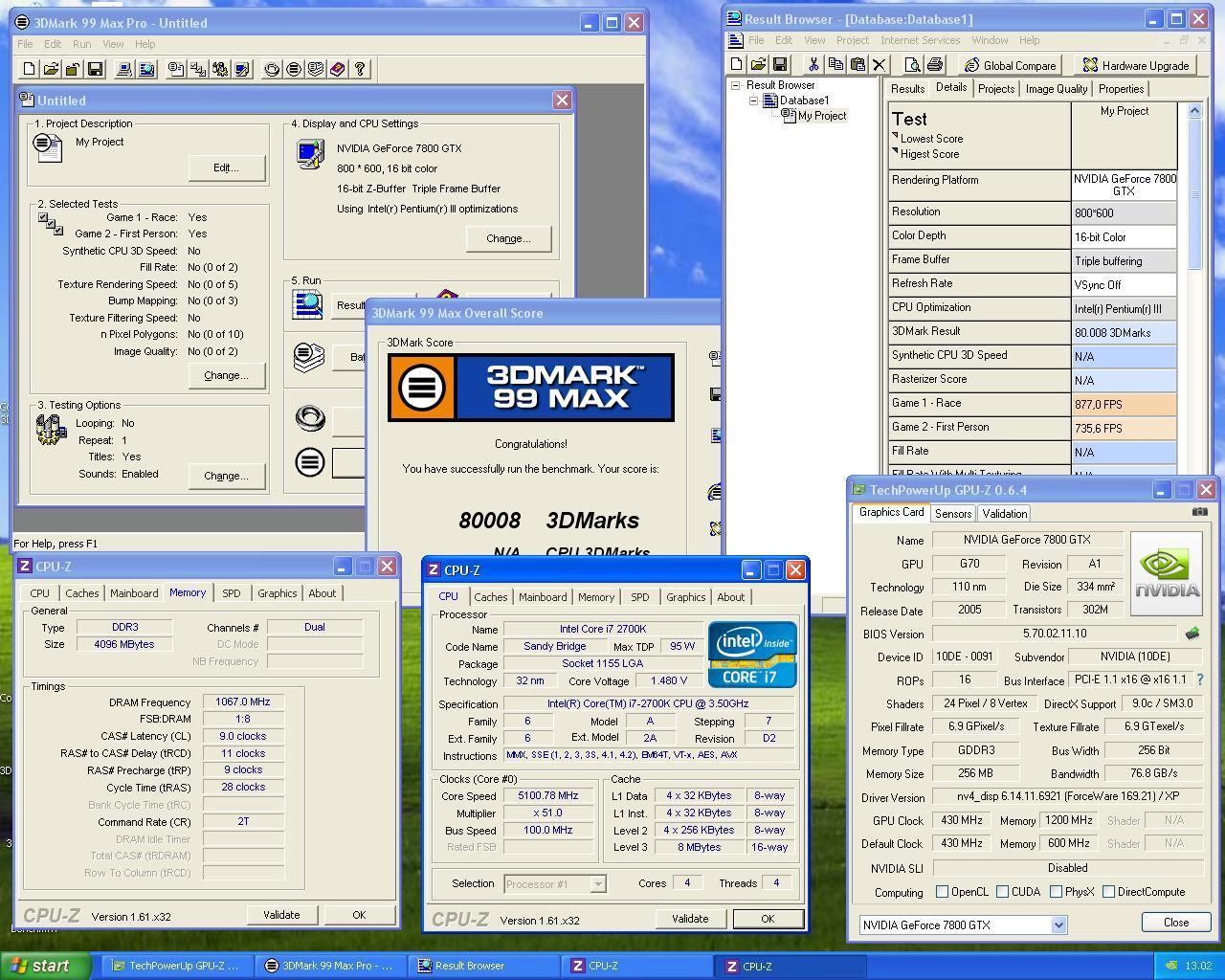Click Edit... button in Project Description

[226, 167]
